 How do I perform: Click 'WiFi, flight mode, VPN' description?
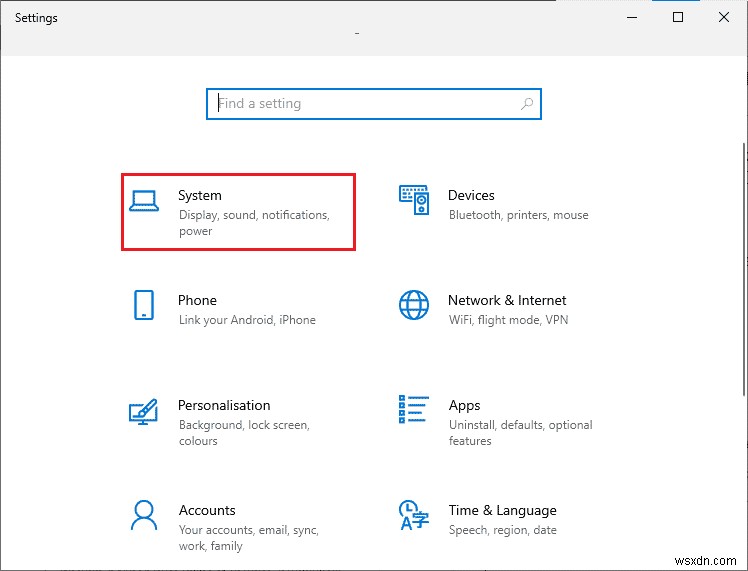pos(509,320)
